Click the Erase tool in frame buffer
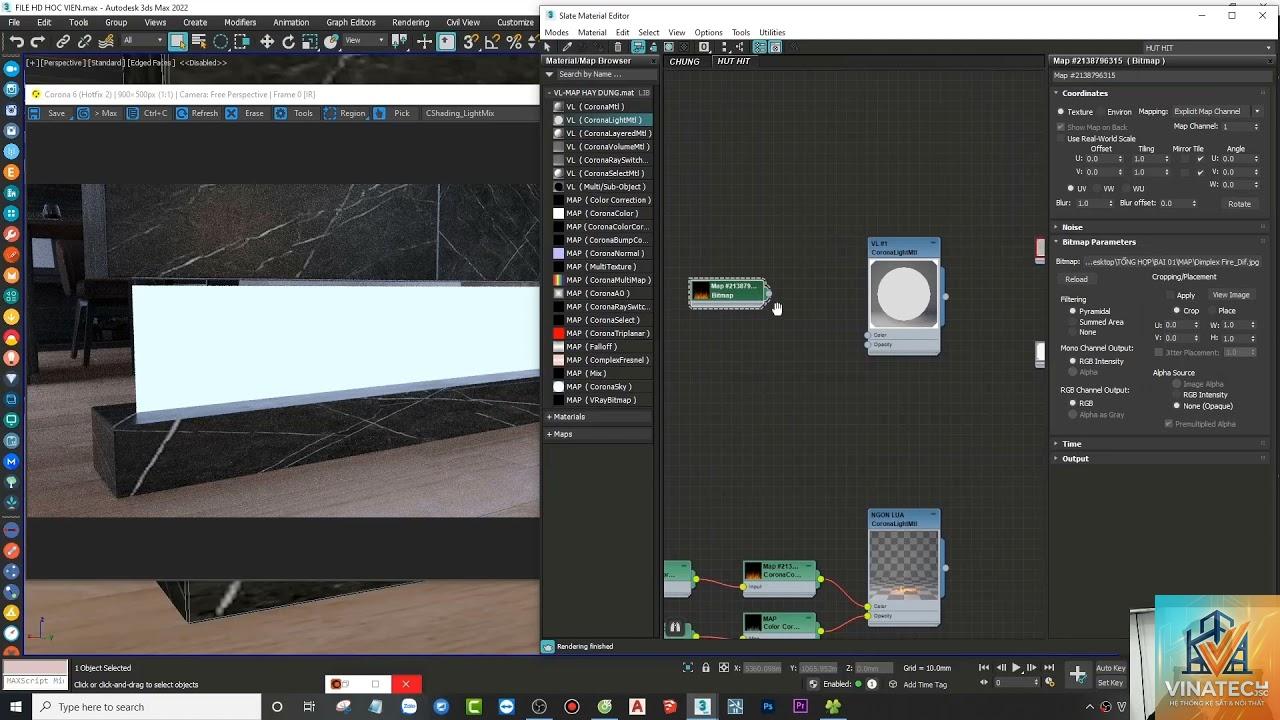The width and height of the screenshot is (1280, 720). (x=246, y=113)
